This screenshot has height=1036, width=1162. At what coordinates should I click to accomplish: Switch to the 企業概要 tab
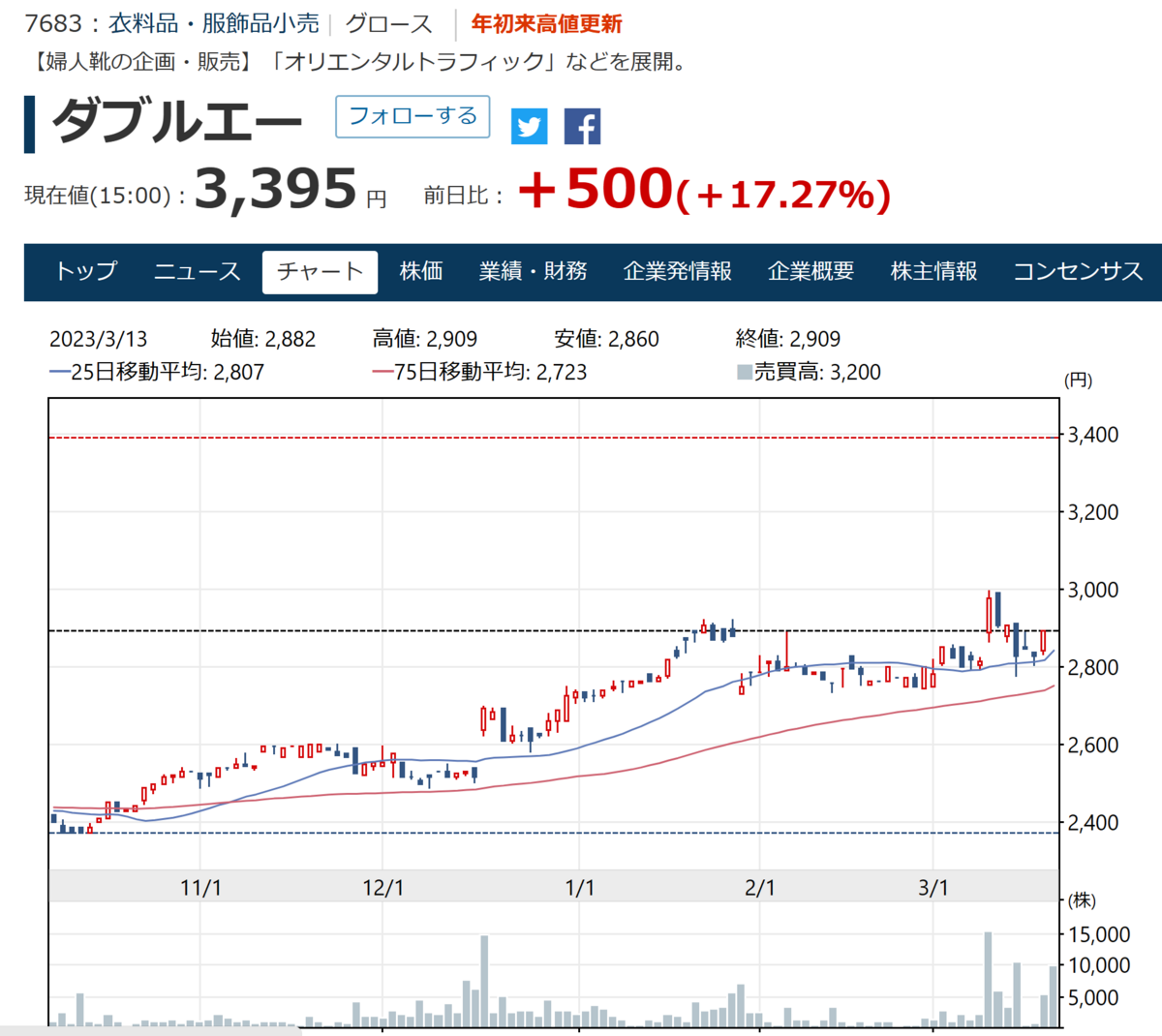[x=810, y=271]
